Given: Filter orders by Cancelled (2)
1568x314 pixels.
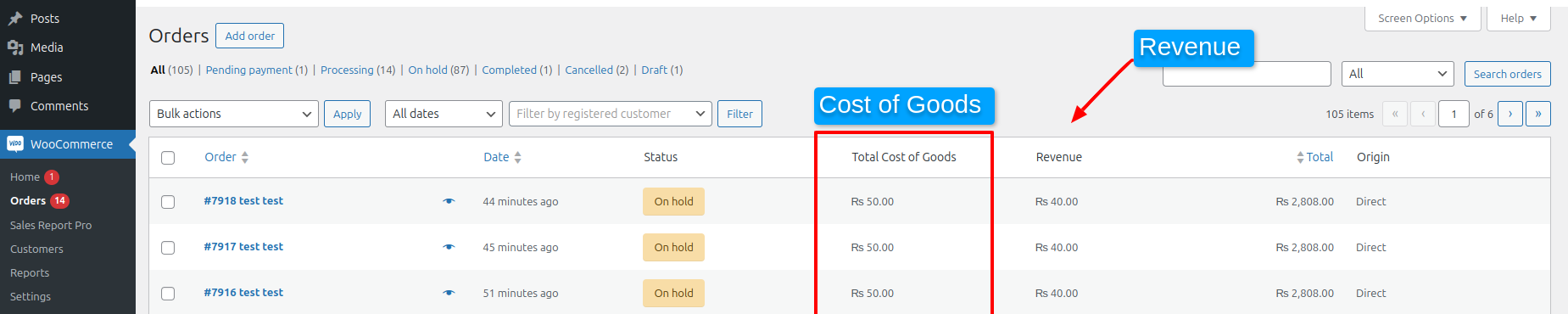Looking at the screenshot, I should 597,70.
